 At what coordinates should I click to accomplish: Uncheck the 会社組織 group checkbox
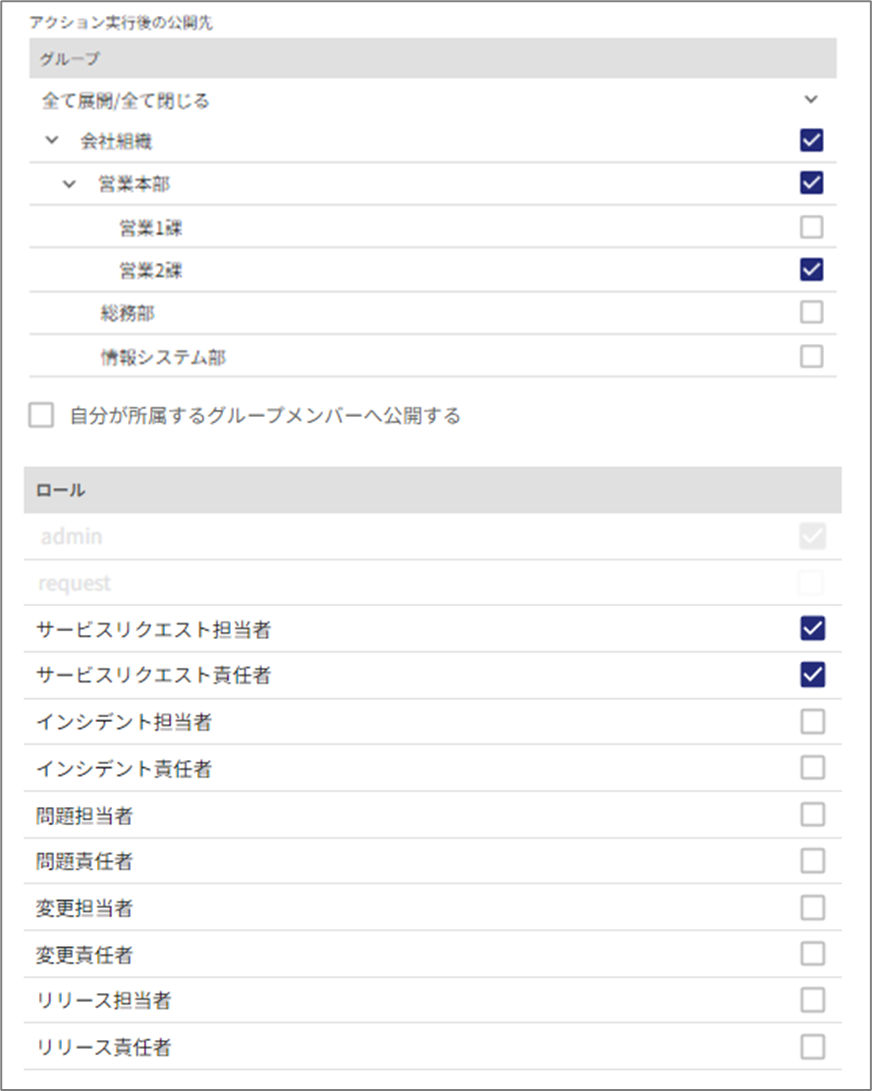812,141
